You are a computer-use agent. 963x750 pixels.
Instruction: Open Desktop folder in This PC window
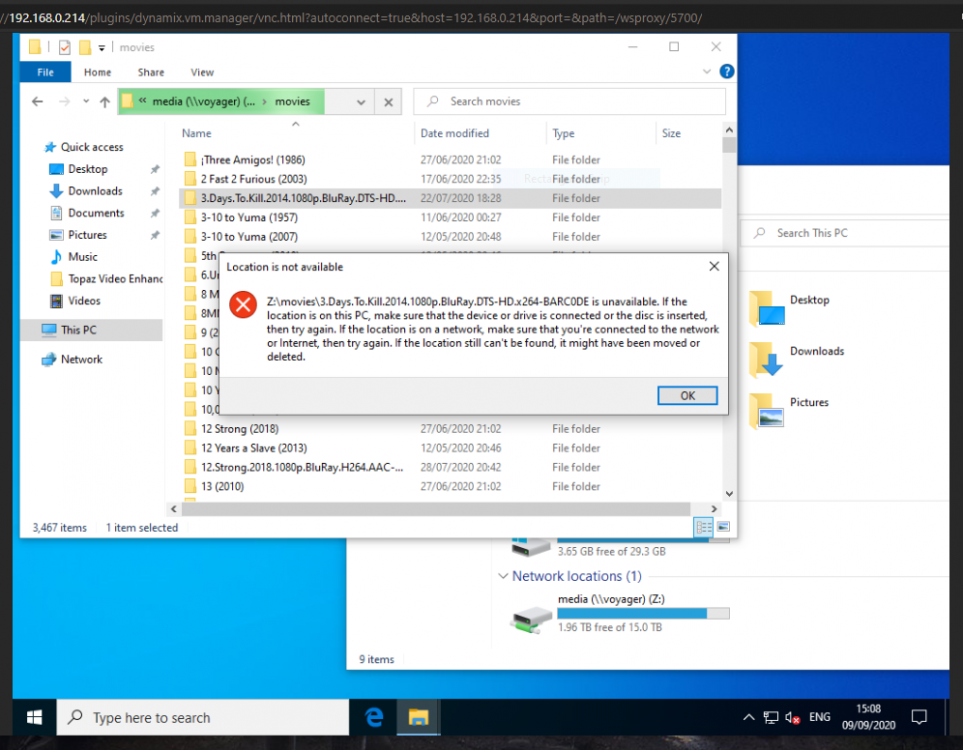790,308
